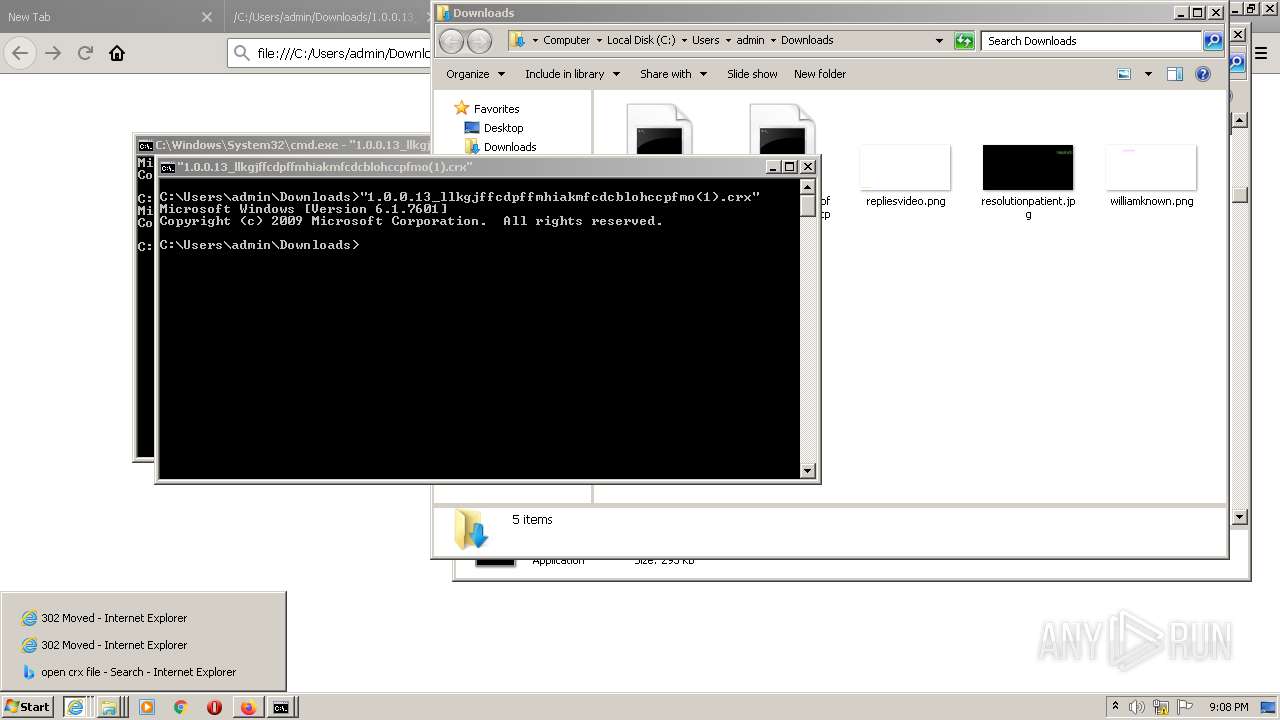Screen dimensions: 1280x720
Task: Click the front cmd window scroll-up arrow
Action: (808, 187)
